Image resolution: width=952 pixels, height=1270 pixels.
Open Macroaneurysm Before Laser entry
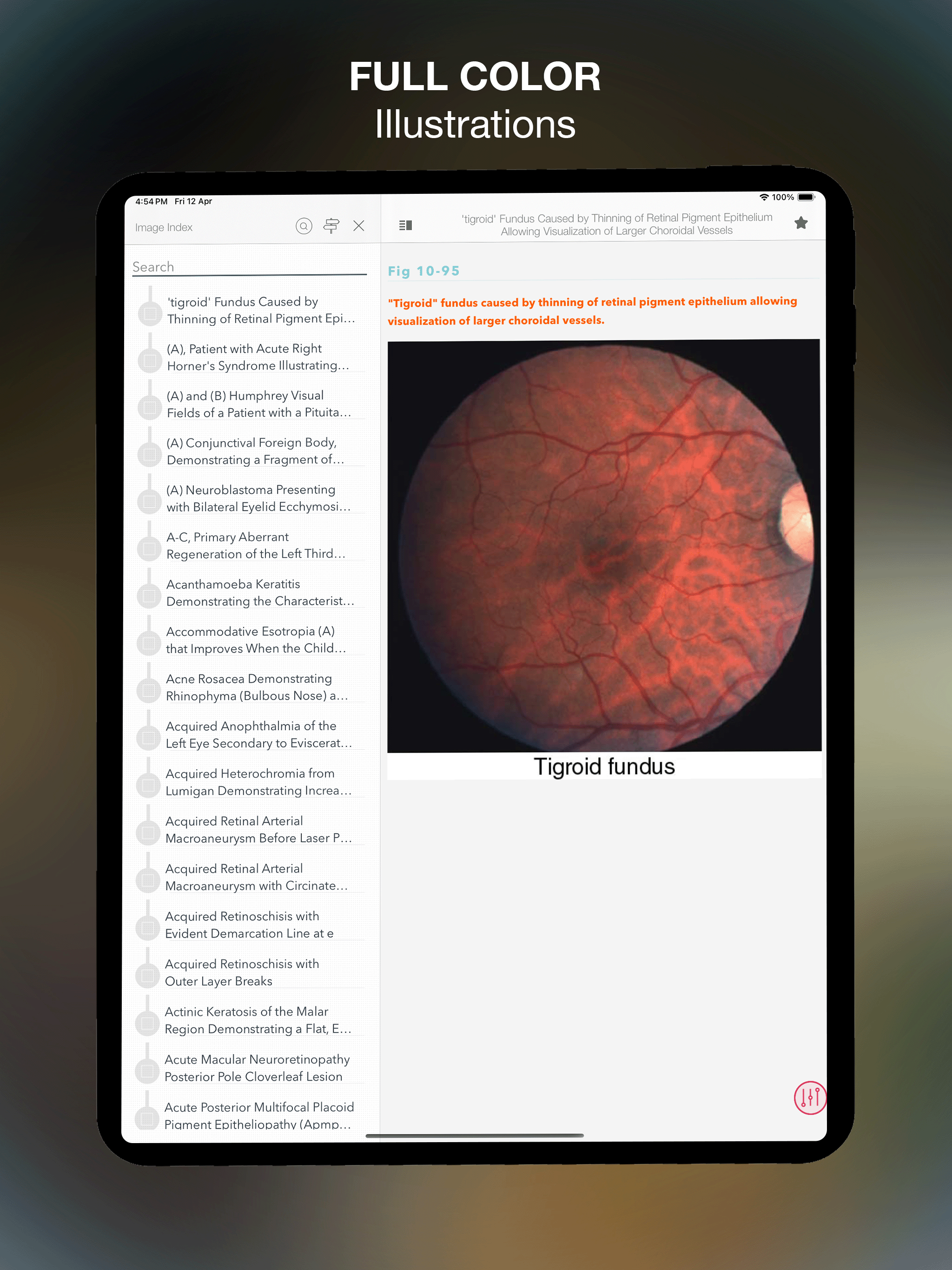point(251,830)
